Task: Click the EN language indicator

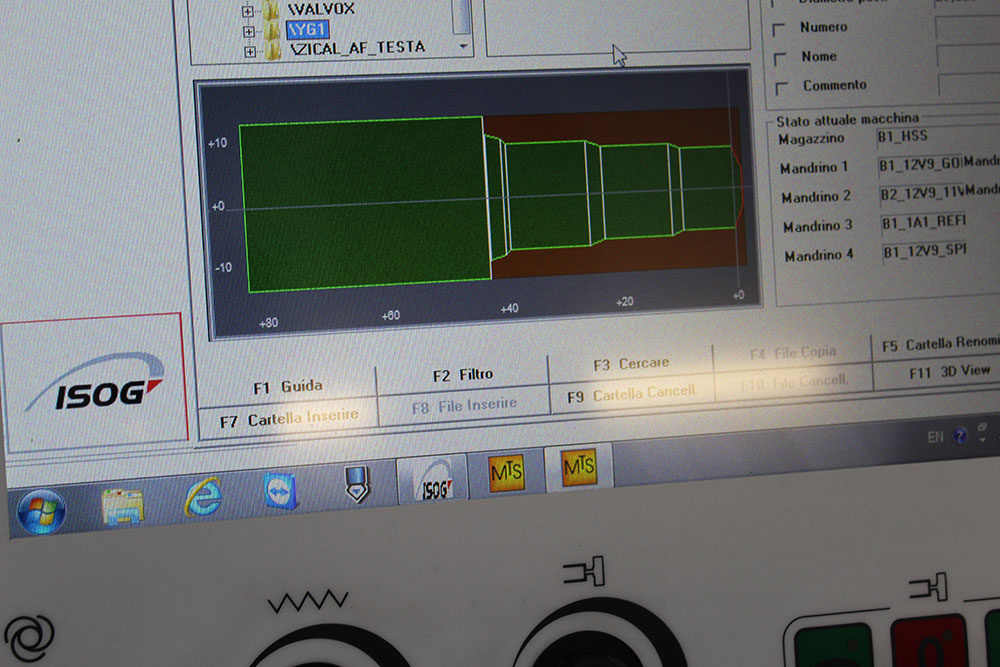Action: pos(936,437)
